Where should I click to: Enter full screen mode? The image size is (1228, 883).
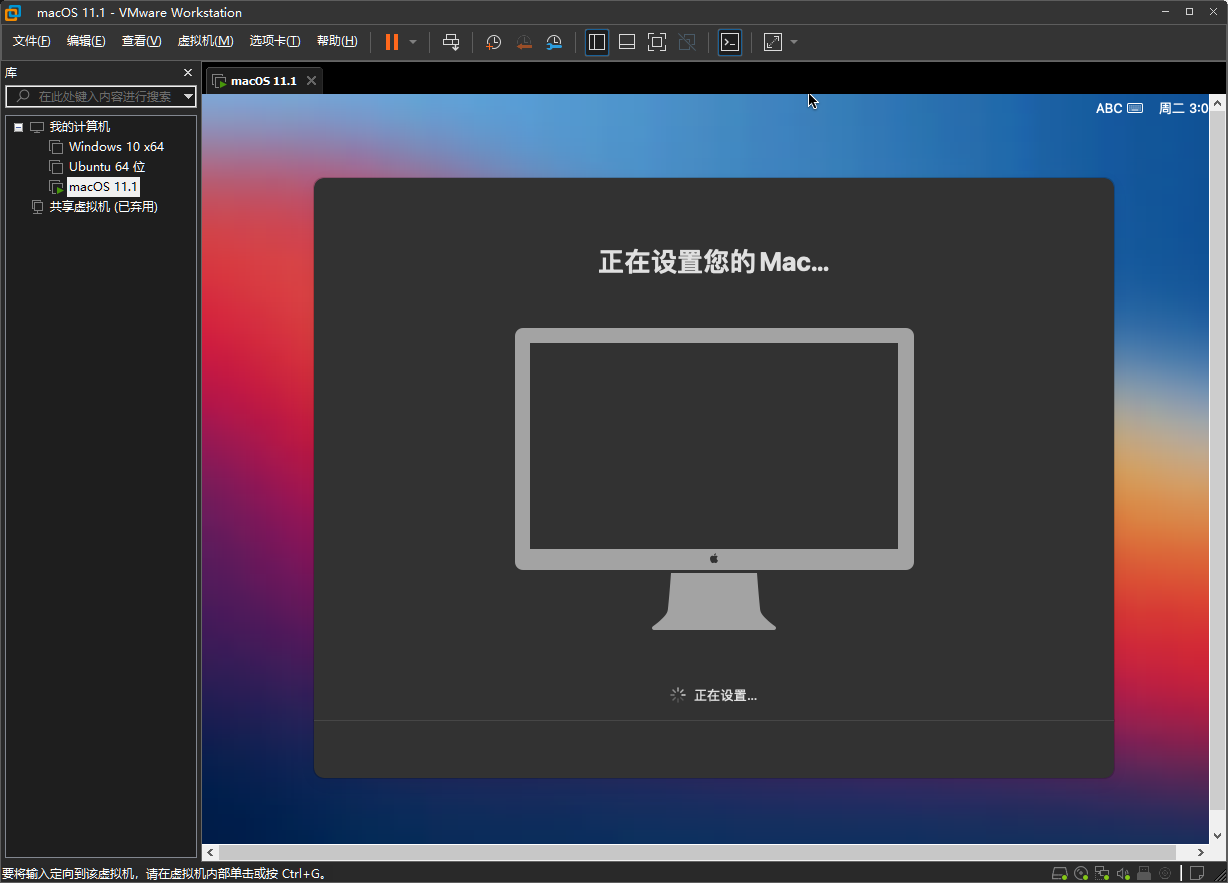657,42
